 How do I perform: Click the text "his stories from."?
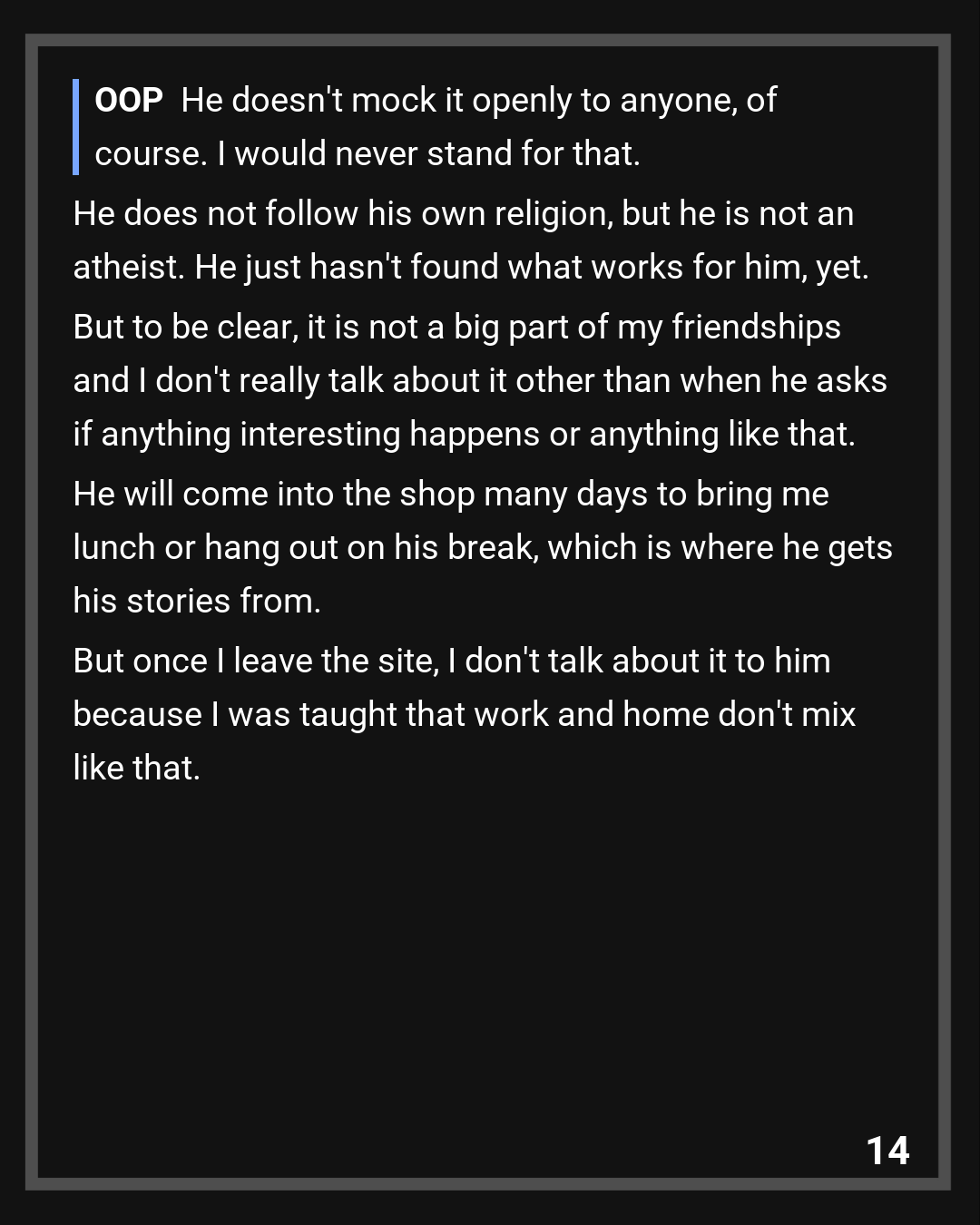[x=197, y=601]
